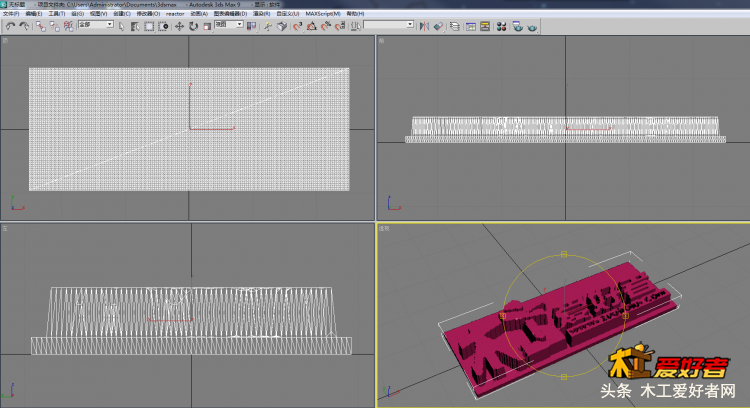Open the Schematic View icon

(485, 26)
